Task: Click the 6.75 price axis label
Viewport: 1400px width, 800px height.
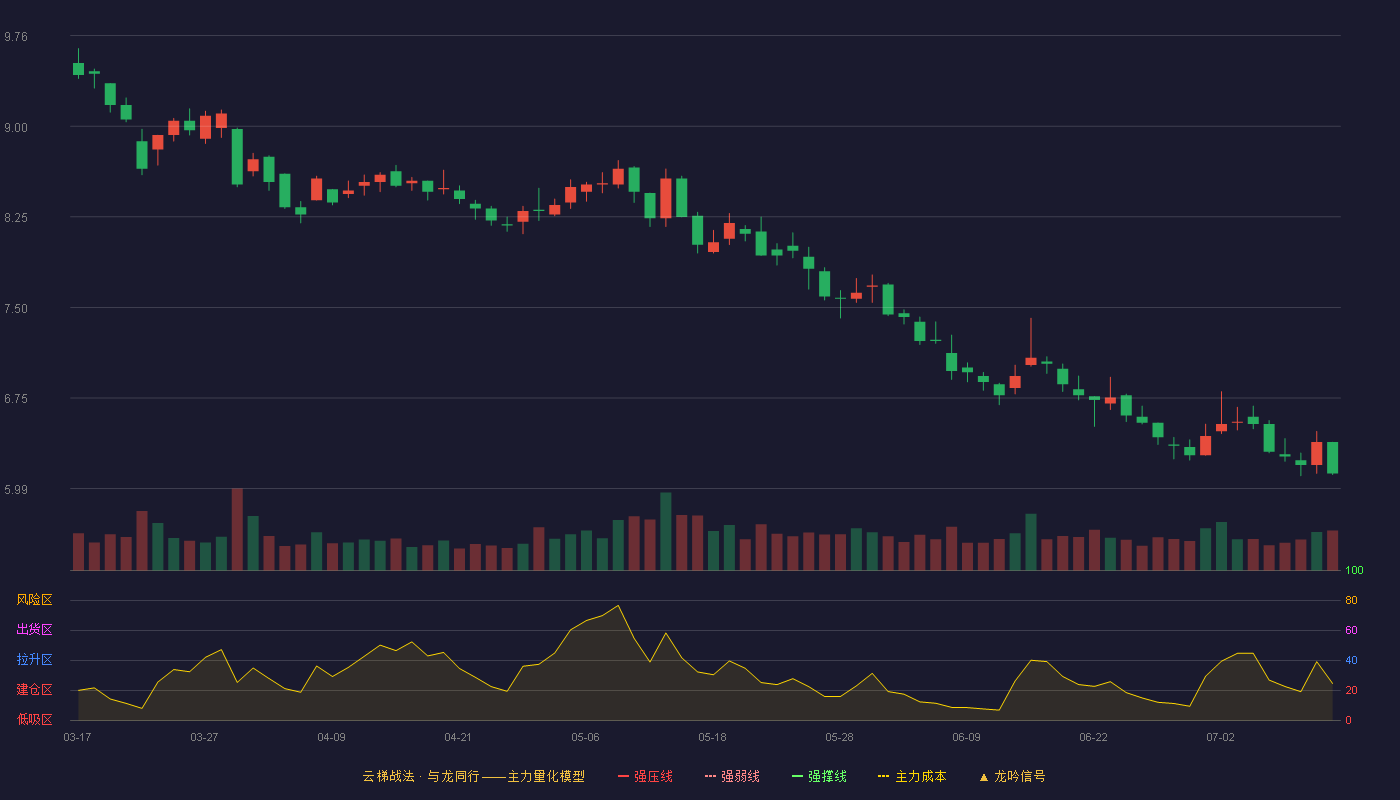Action: 16,399
